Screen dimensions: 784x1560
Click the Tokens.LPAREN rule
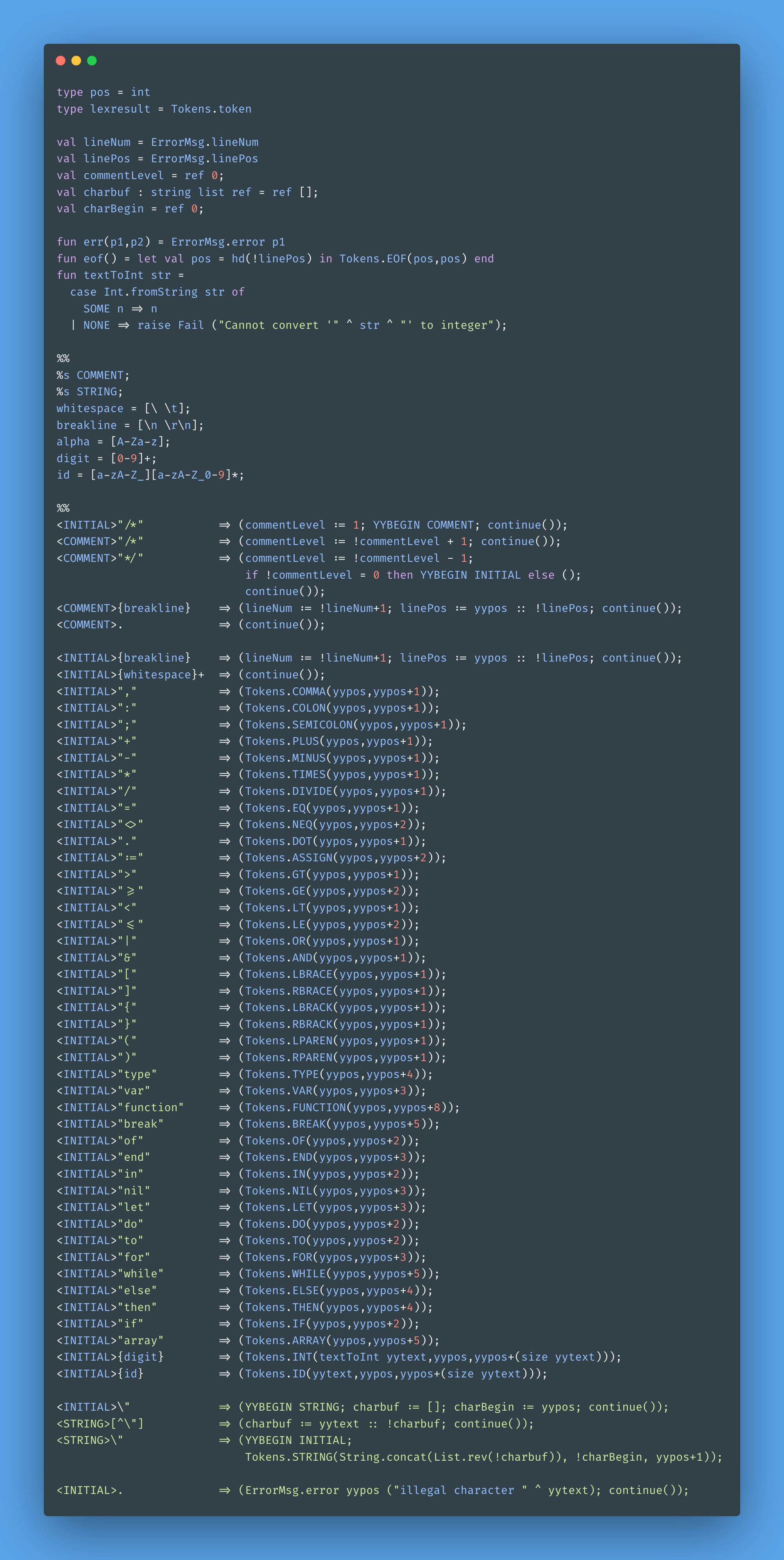(x=251, y=1041)
